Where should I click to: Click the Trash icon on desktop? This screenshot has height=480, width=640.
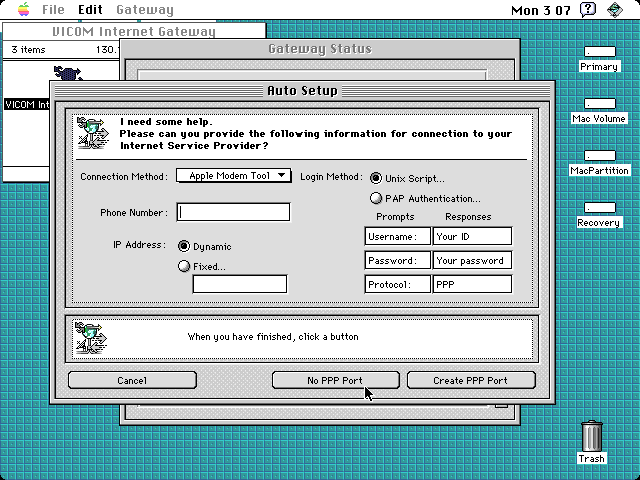point(591,436)
